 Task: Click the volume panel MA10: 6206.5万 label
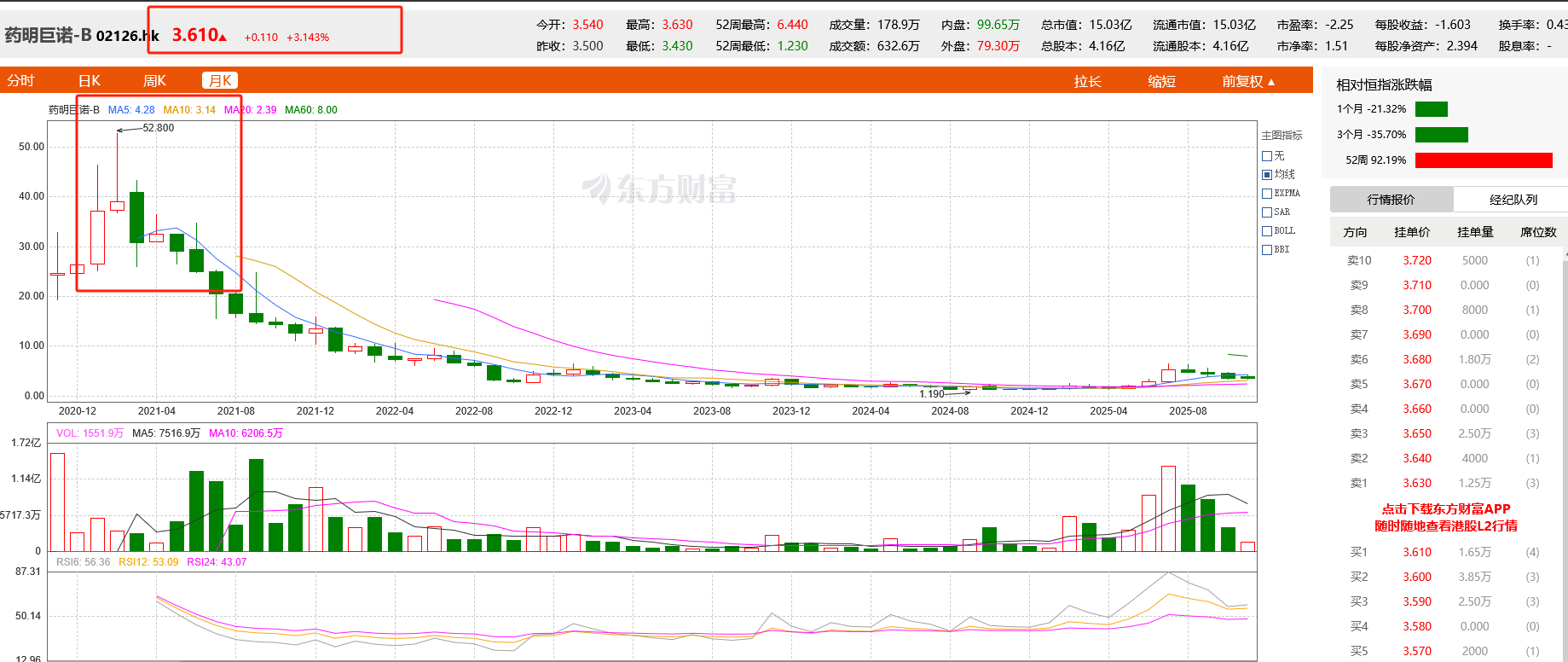point(246,433)
